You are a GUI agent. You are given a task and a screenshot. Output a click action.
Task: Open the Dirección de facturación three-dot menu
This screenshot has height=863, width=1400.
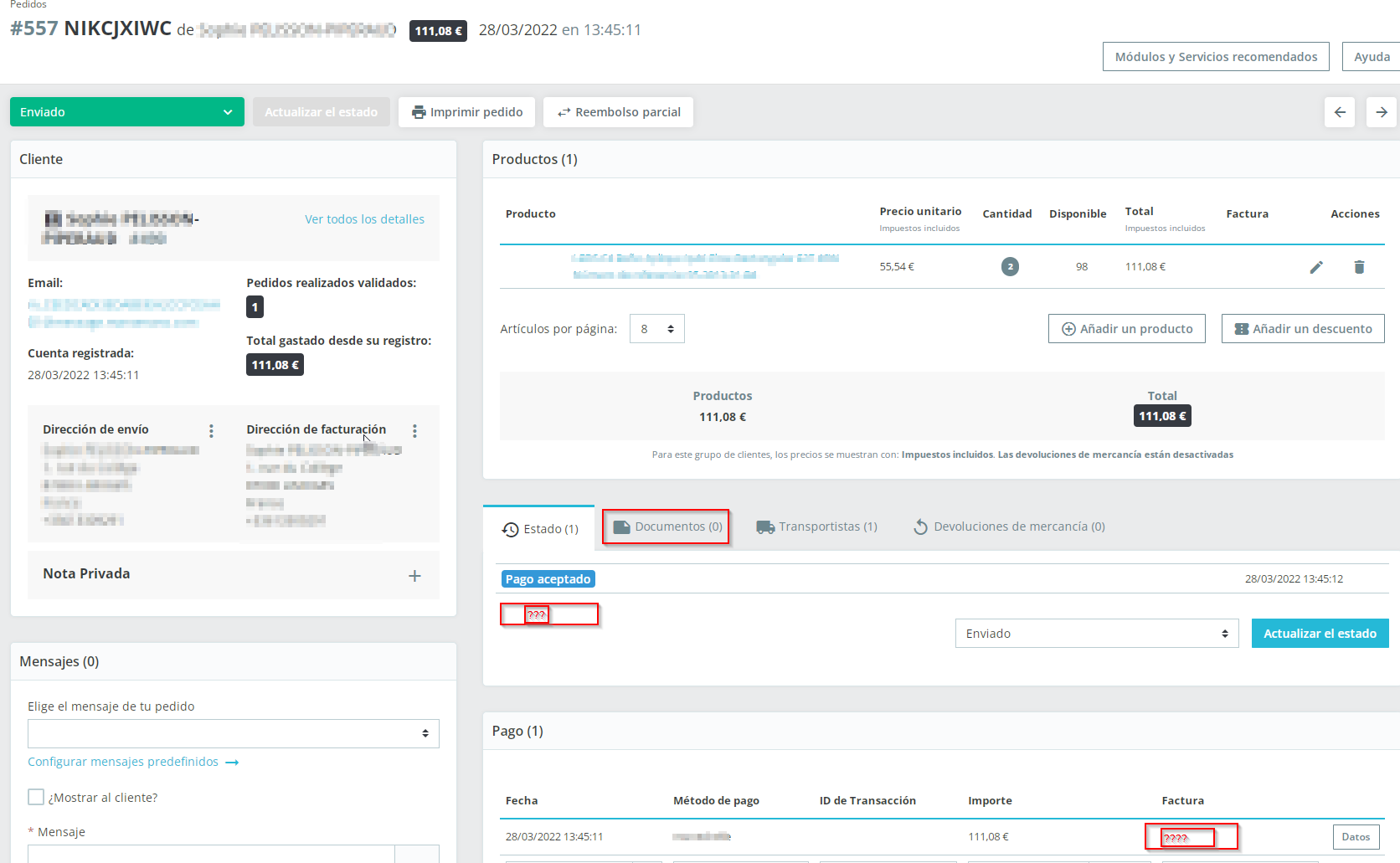click(x=414, y=431)
